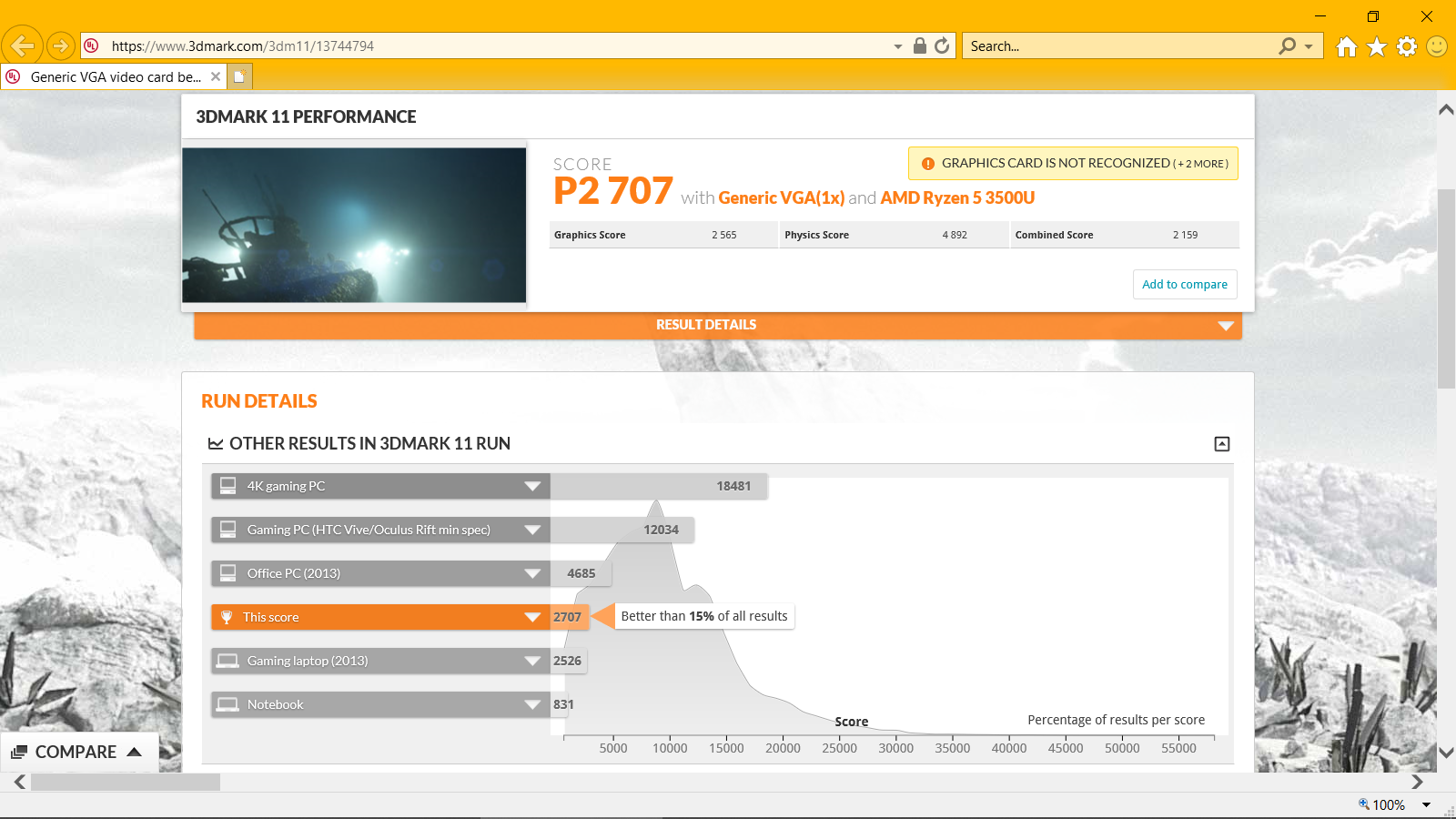Collapse the Other Results in 3DMark 11 Run section
Screen dimensions: 1456x819
point(1222,444)
